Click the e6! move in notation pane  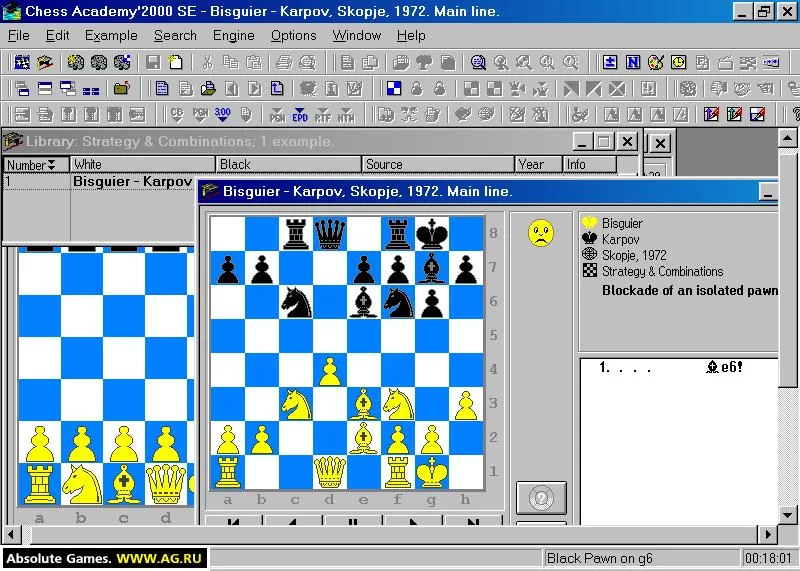pyautogui.click(x=724, y=367)
